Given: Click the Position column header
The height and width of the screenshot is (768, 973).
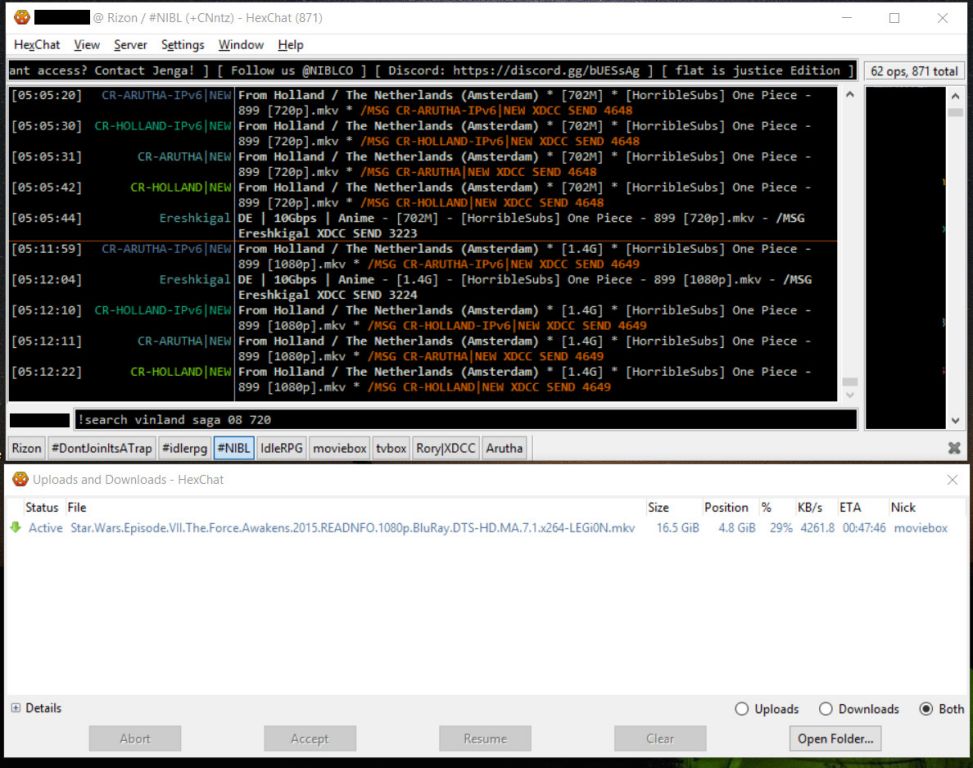Looking at the screenshot, I should 726,507.
